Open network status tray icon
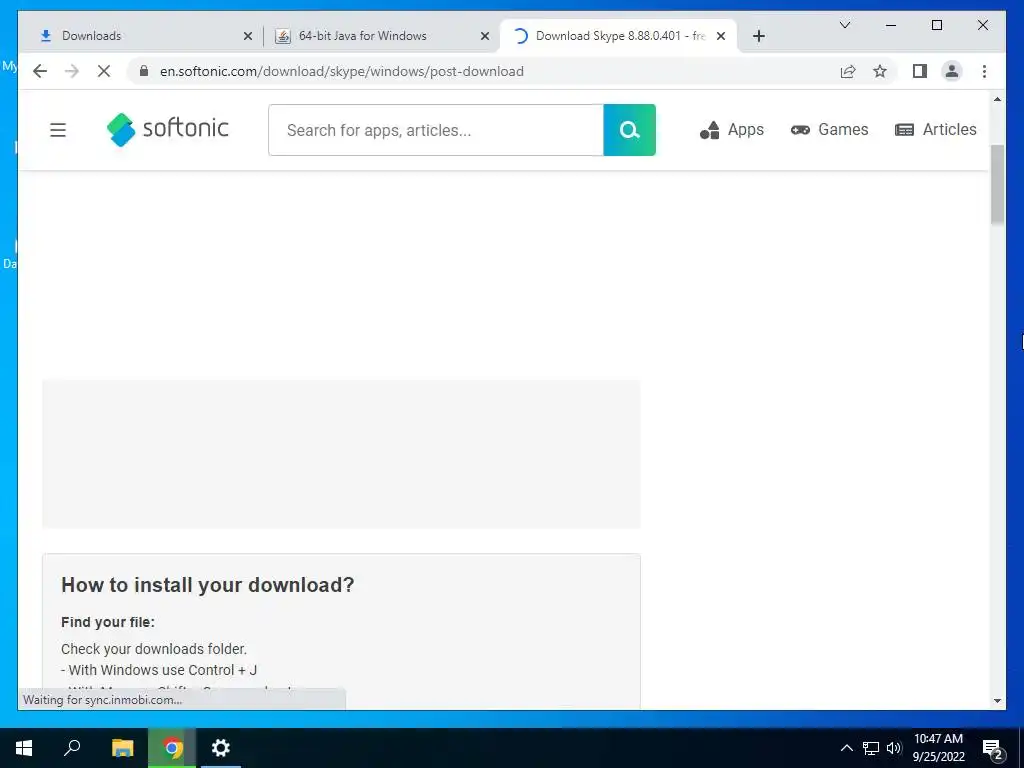Image resolution: width=1024 pixels, height=768 pixels. [871, 748]
